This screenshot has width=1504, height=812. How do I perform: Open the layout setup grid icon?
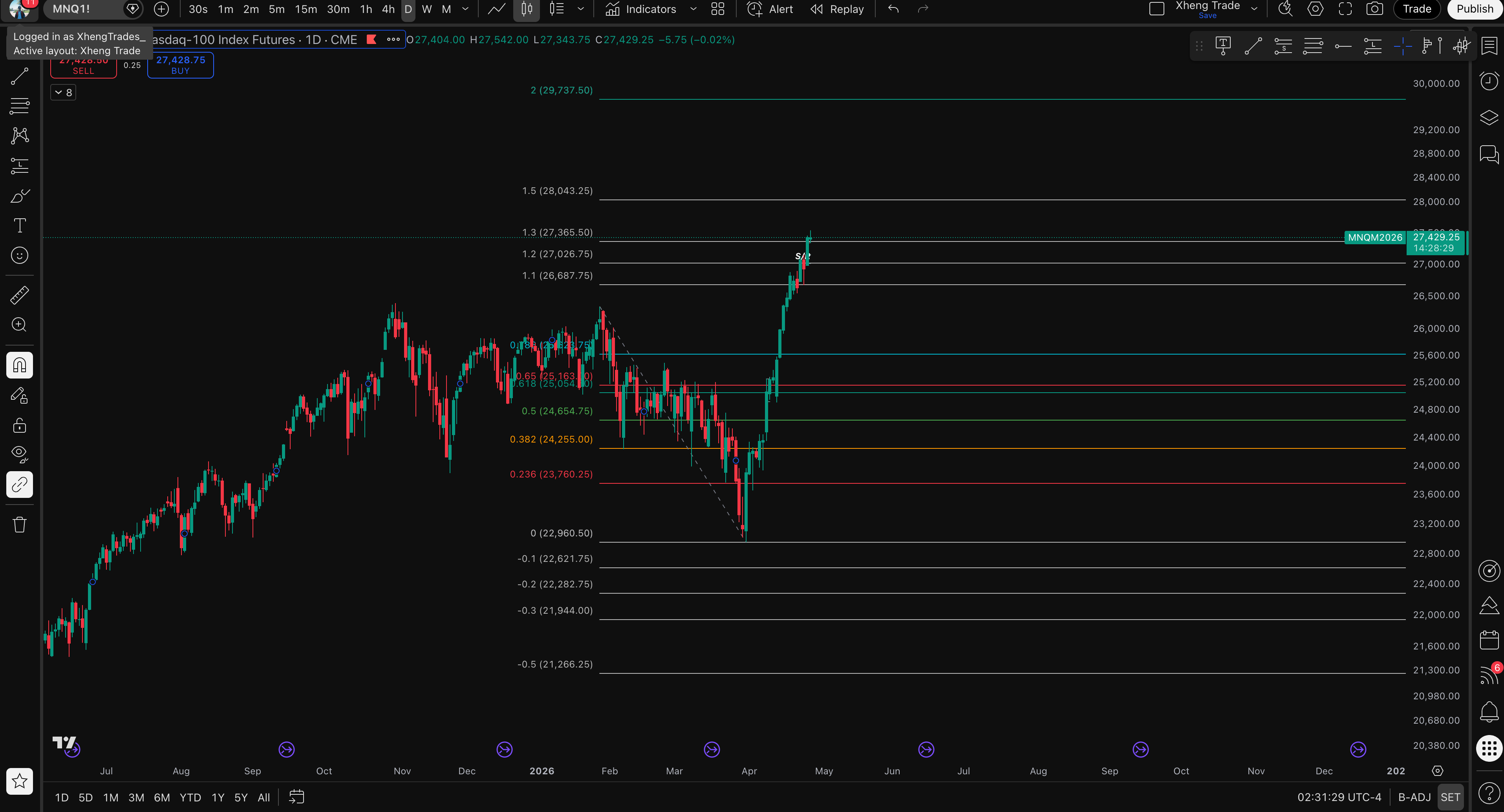click(x=717, y=9)
